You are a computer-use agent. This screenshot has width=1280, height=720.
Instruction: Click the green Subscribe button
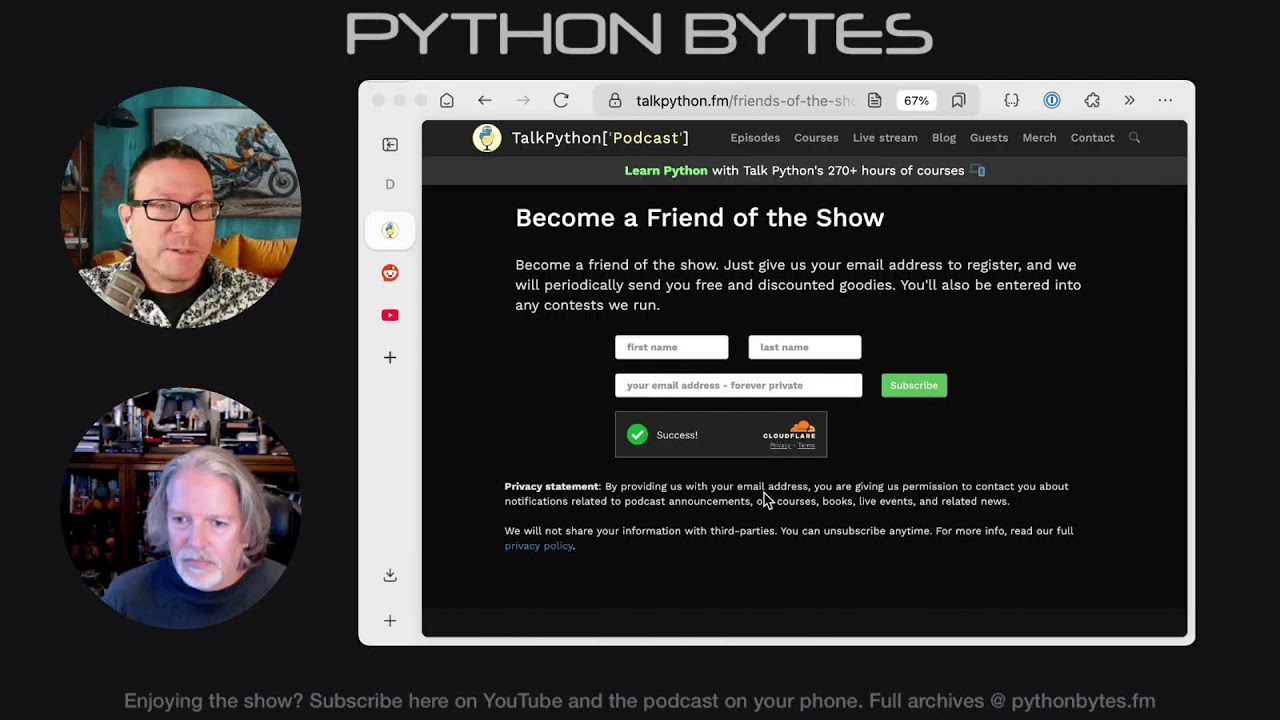914,385
